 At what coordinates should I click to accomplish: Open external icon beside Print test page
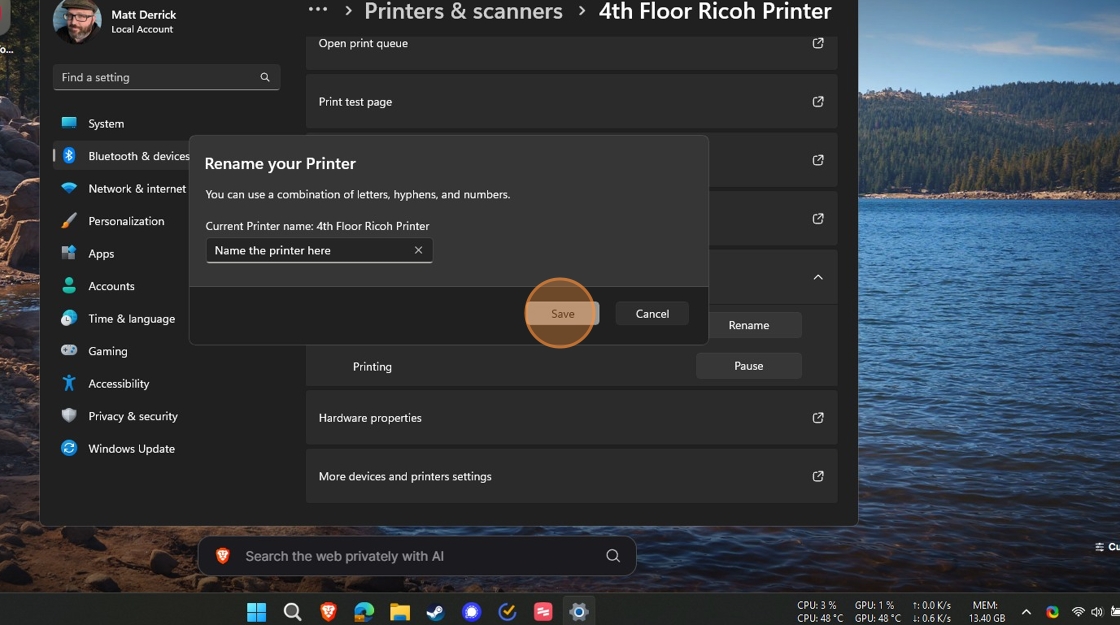pos(818,101)
